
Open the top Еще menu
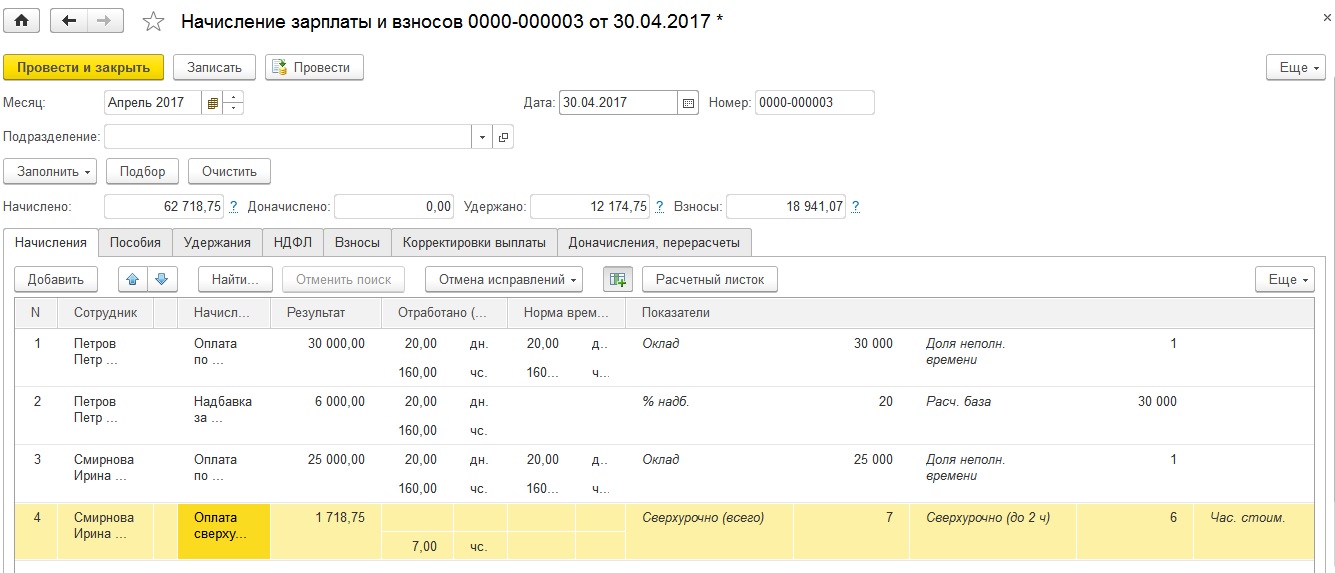click(1296, 67)
